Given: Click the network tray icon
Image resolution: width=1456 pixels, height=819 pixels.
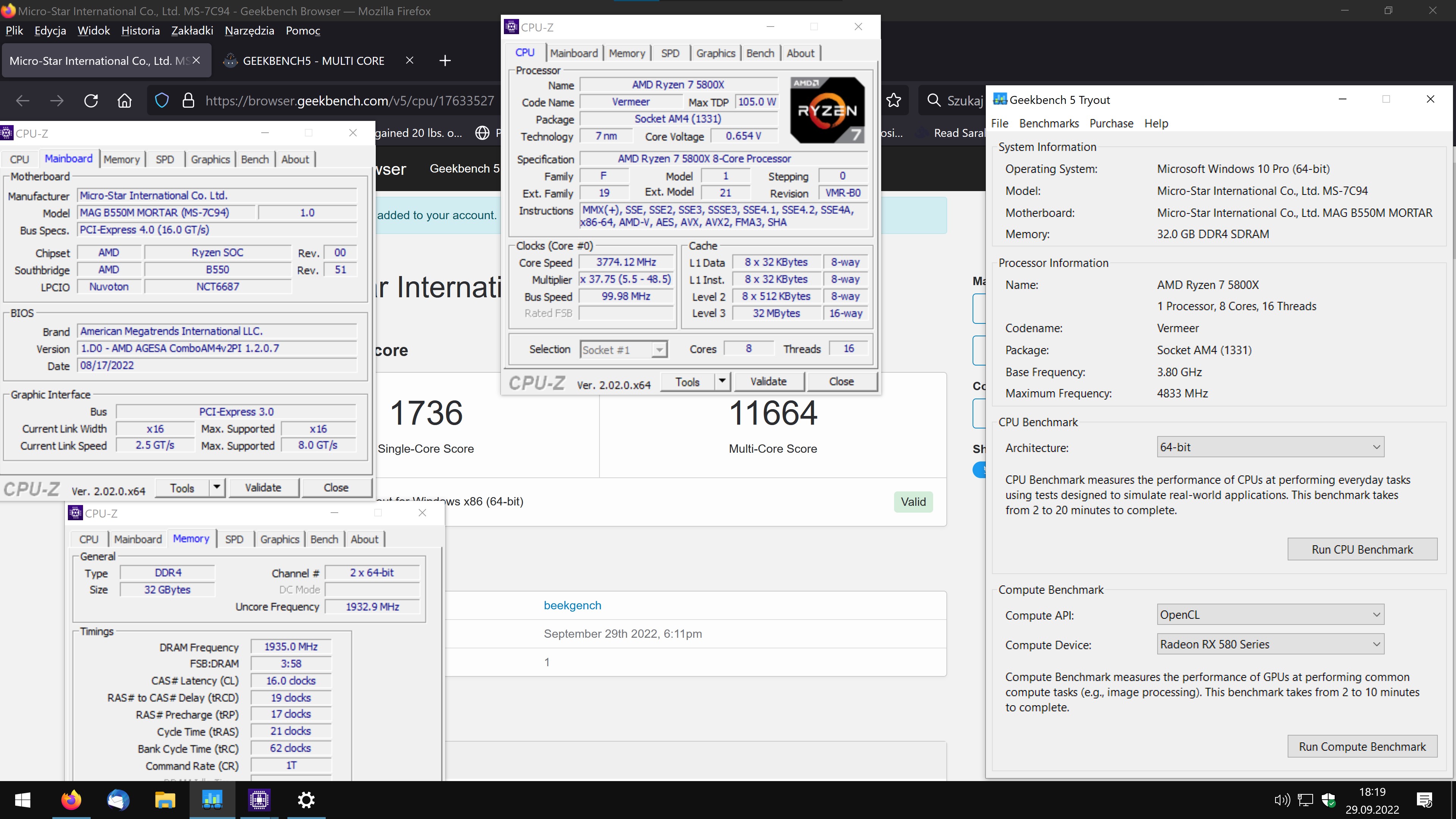Looking at the screenshot, I should pos(1305,800).
